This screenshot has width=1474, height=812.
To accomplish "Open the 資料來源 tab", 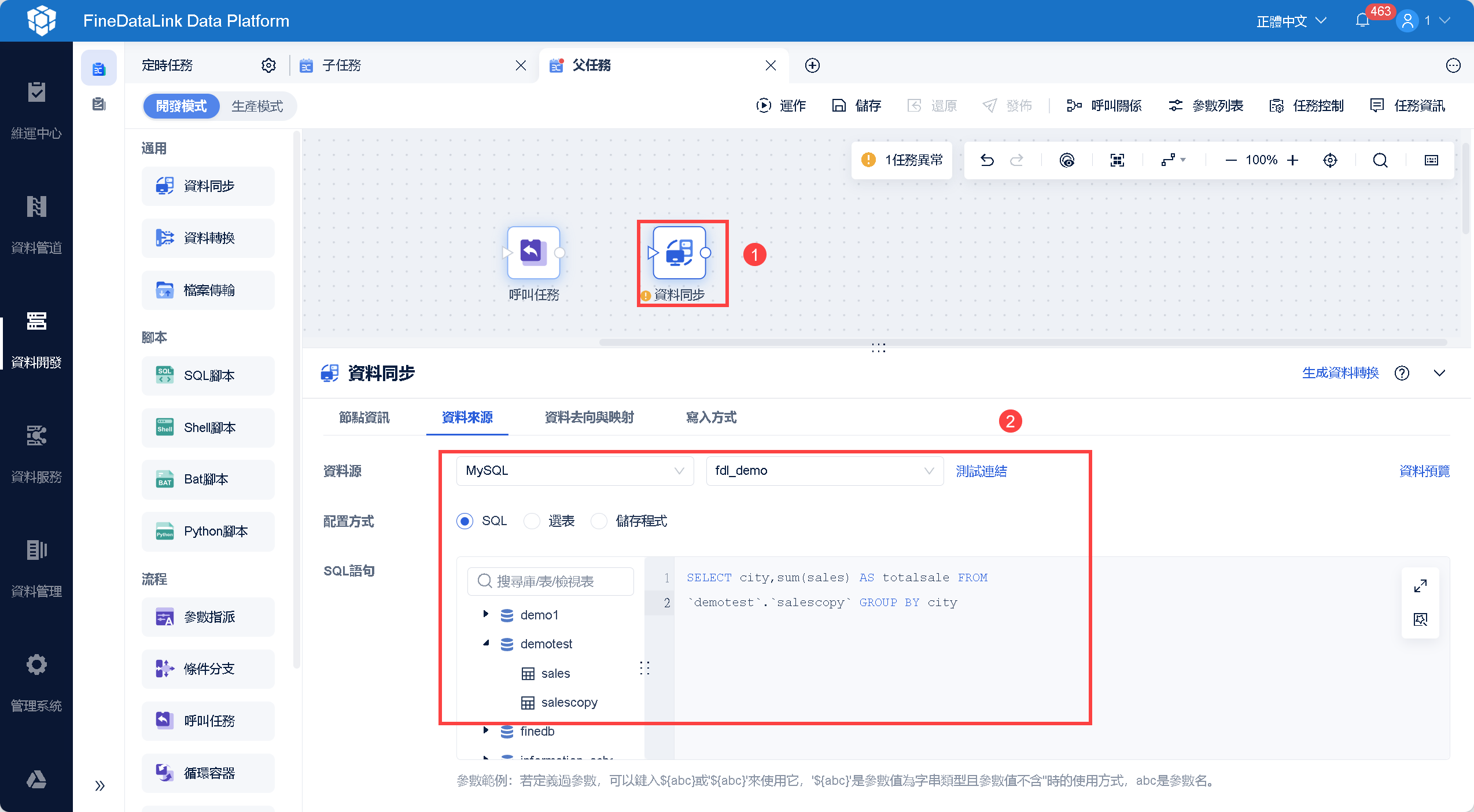I will coord(467,417).
